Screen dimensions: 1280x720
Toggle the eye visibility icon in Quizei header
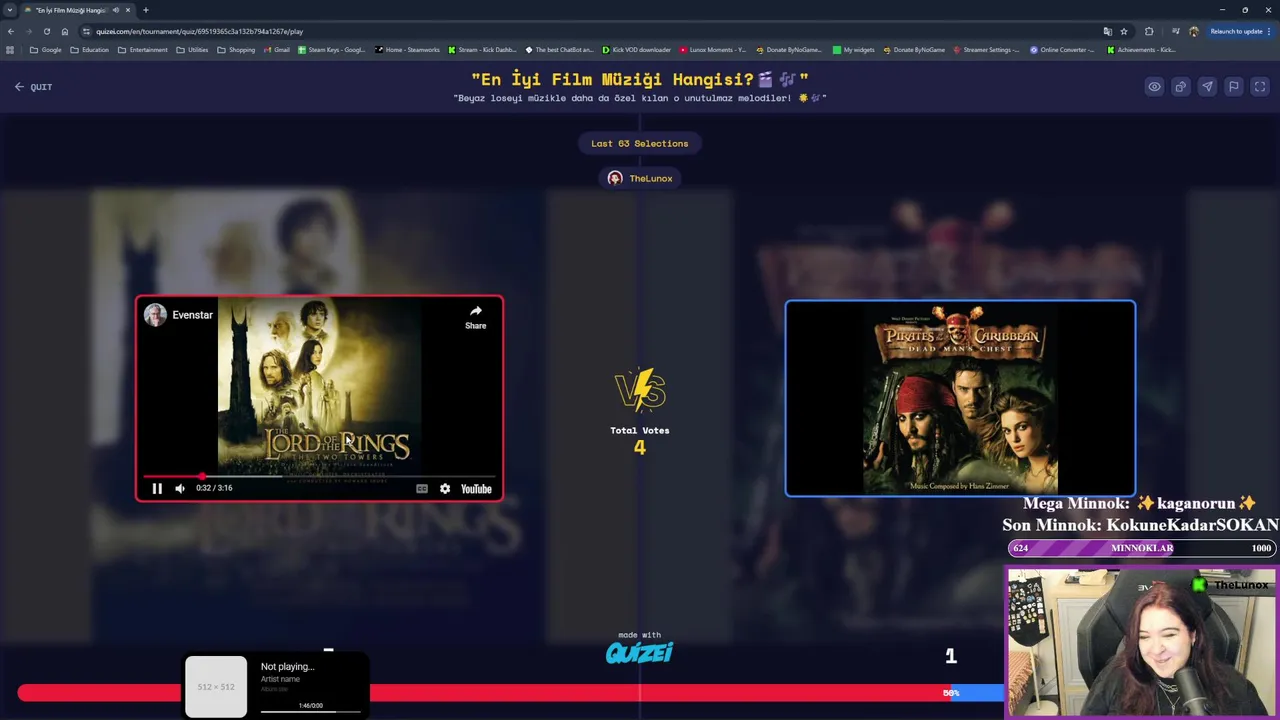1154,87
